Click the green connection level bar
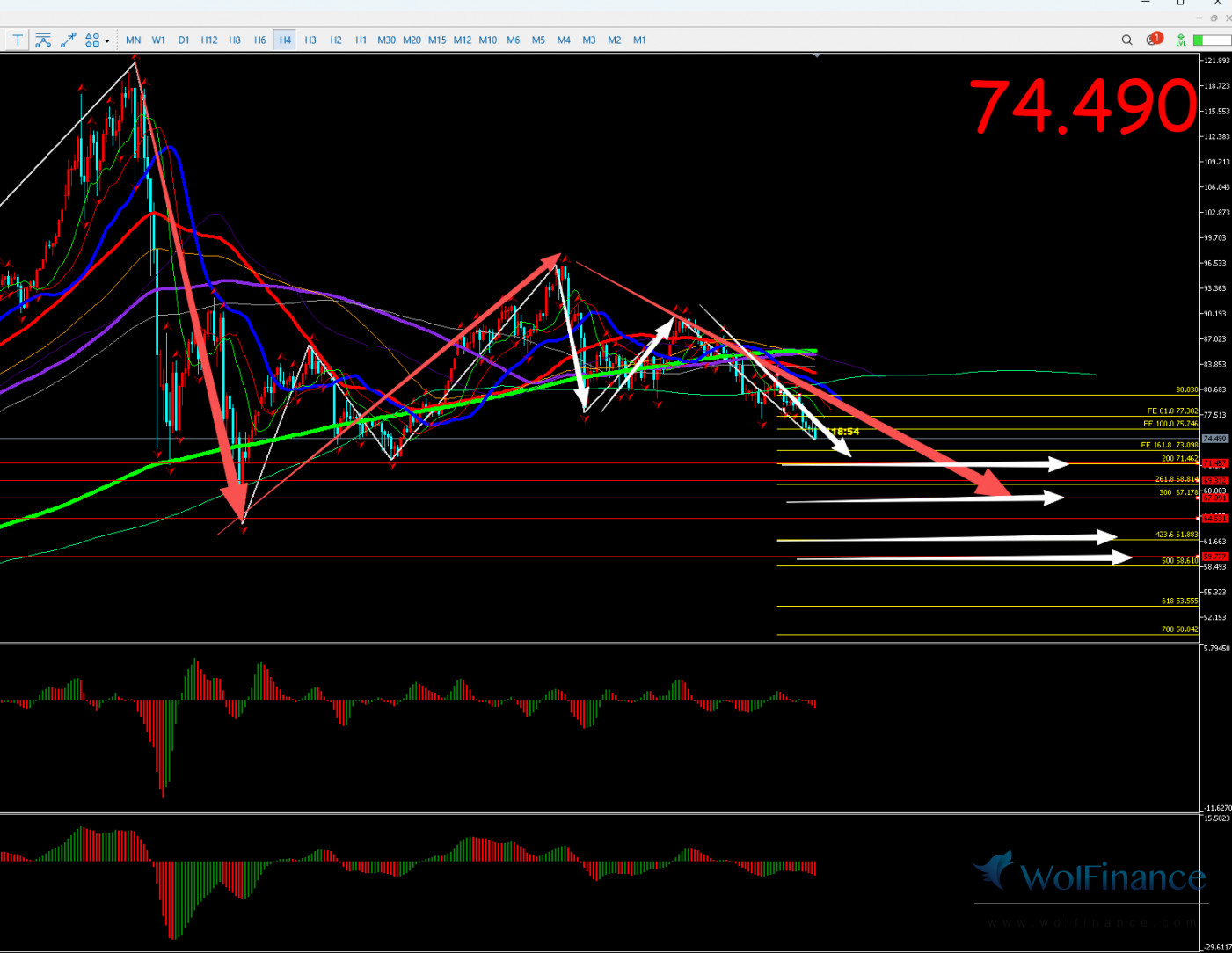1232x953 pixels. pos(1211,40)
